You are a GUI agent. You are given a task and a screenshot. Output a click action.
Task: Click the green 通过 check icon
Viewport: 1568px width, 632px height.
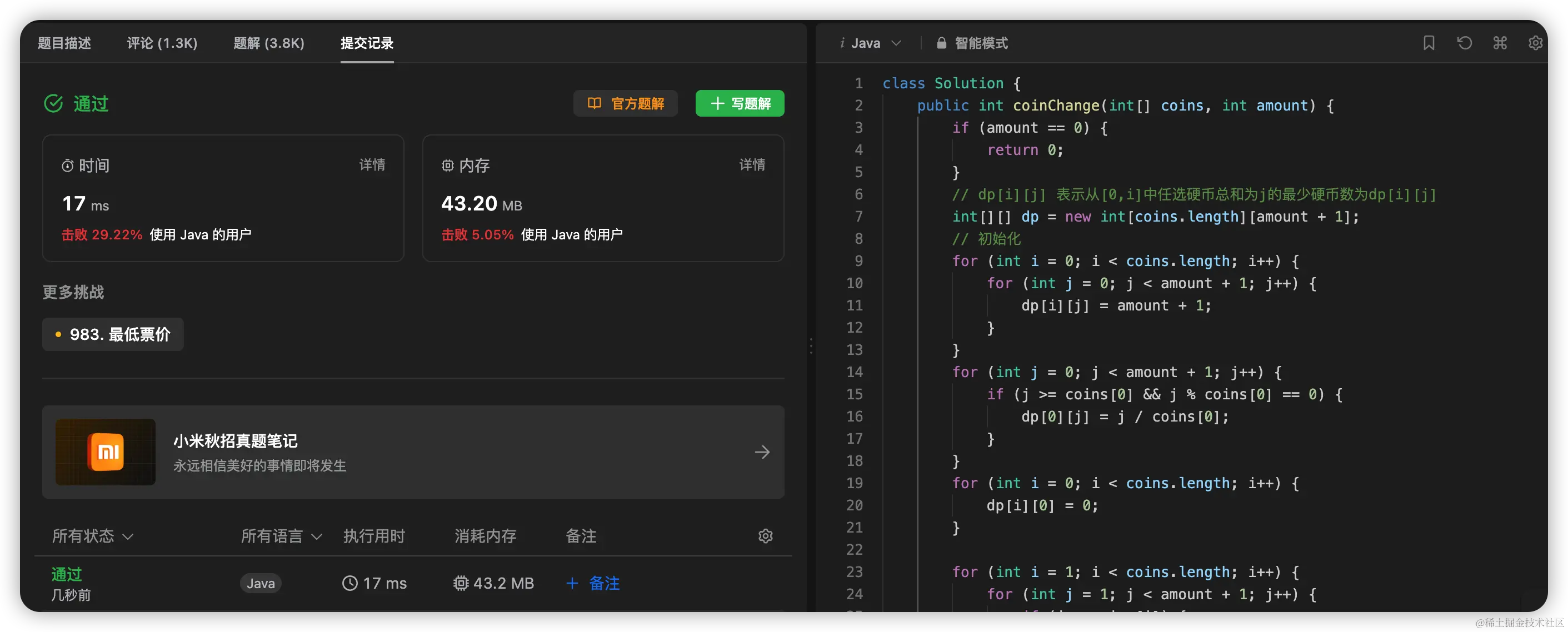[x=53, y=103]
